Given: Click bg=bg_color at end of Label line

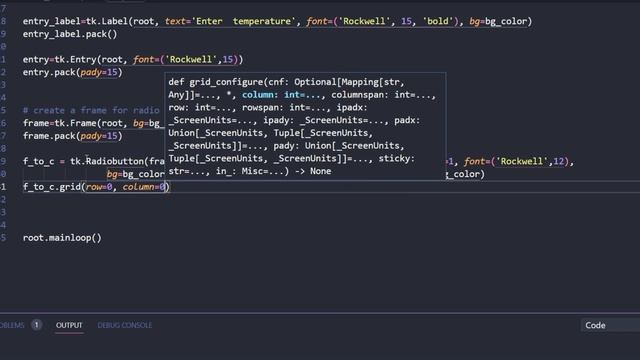Looking at the screenshot, I should 498,21.
